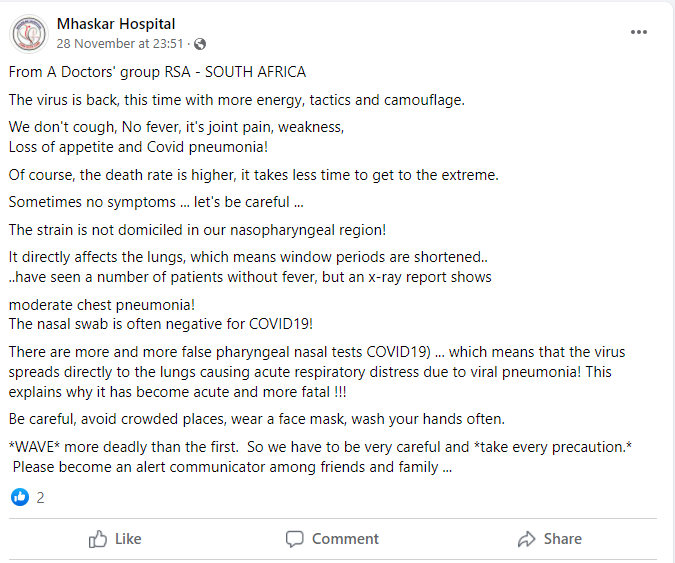Open Mhaskar Hospital profile picture

coord(29,34)
